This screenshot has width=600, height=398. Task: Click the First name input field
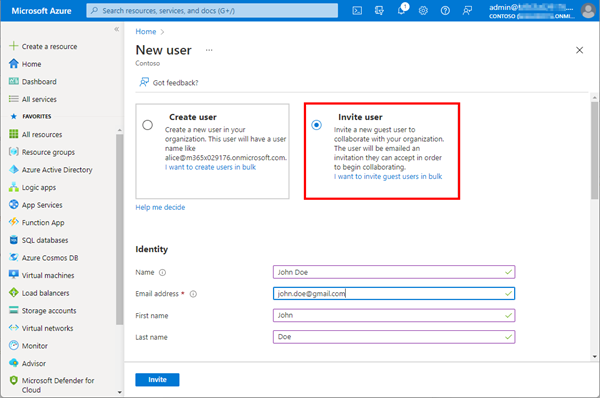click(x=394, y=315)
